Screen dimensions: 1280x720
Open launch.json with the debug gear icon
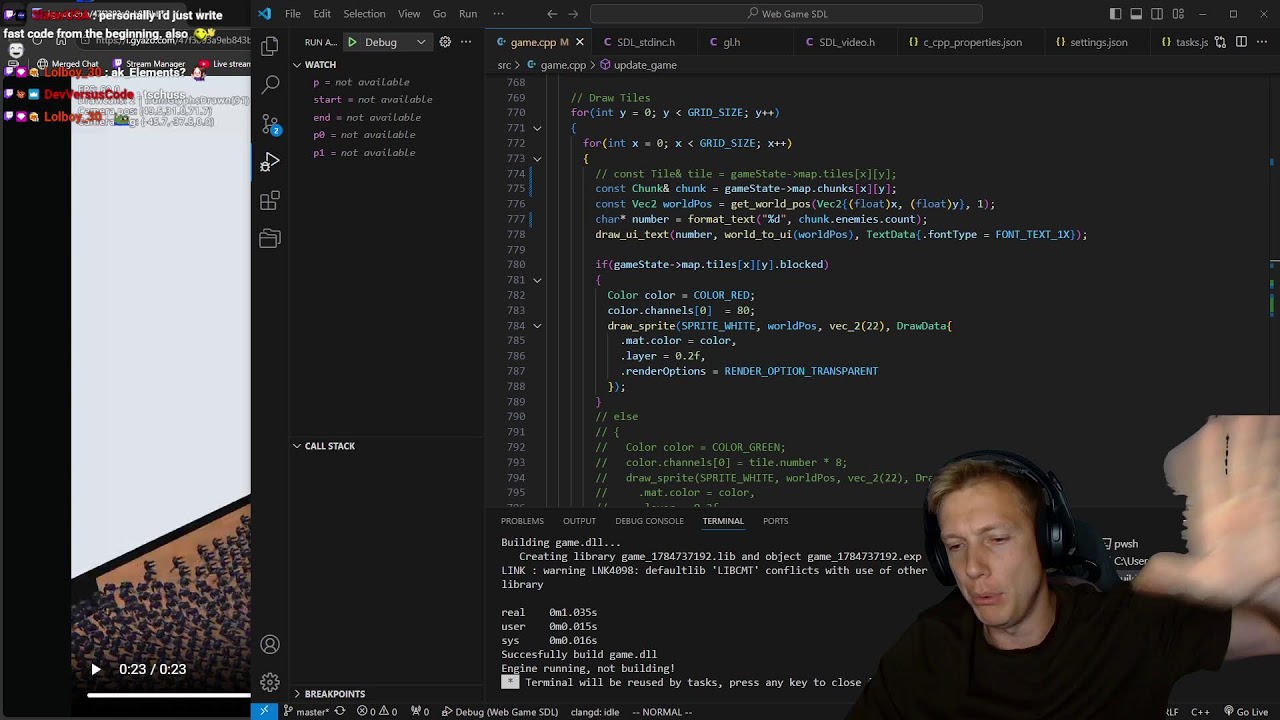click(445, 42)
